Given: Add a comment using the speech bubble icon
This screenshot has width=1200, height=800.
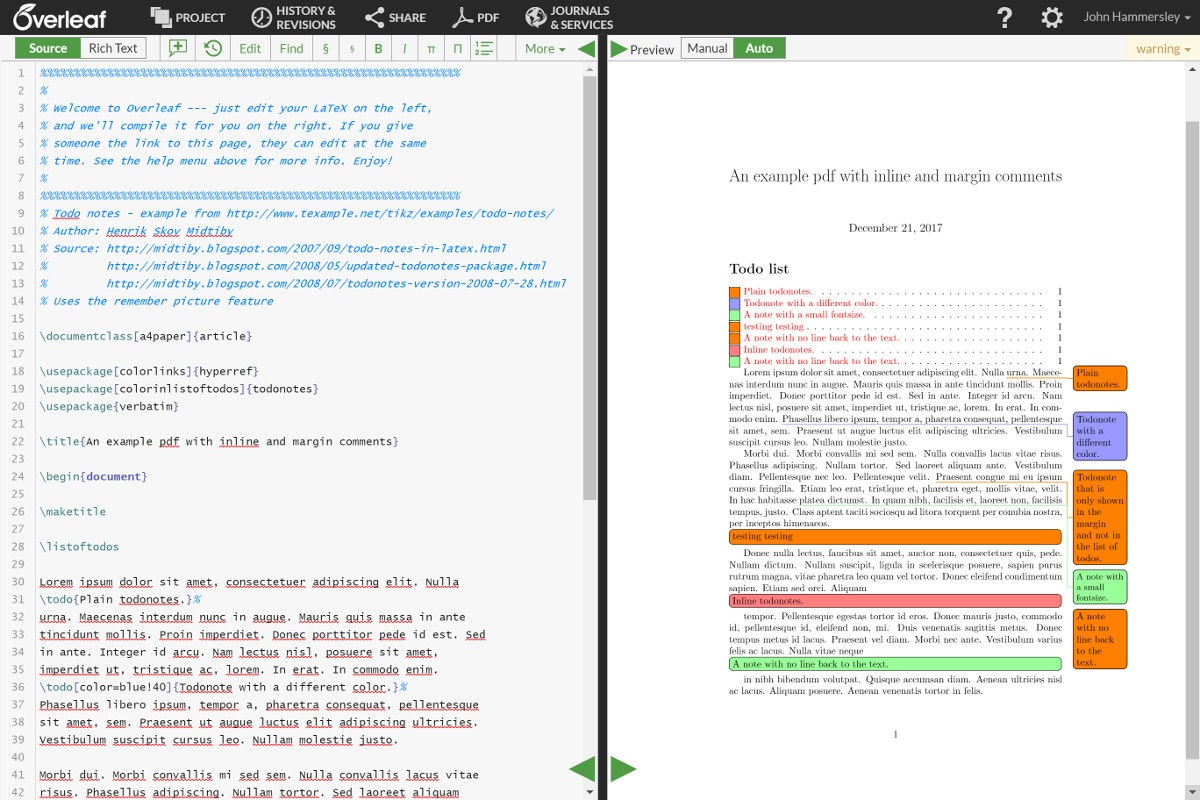Looking at the screenshot, I should coord(176,47).
